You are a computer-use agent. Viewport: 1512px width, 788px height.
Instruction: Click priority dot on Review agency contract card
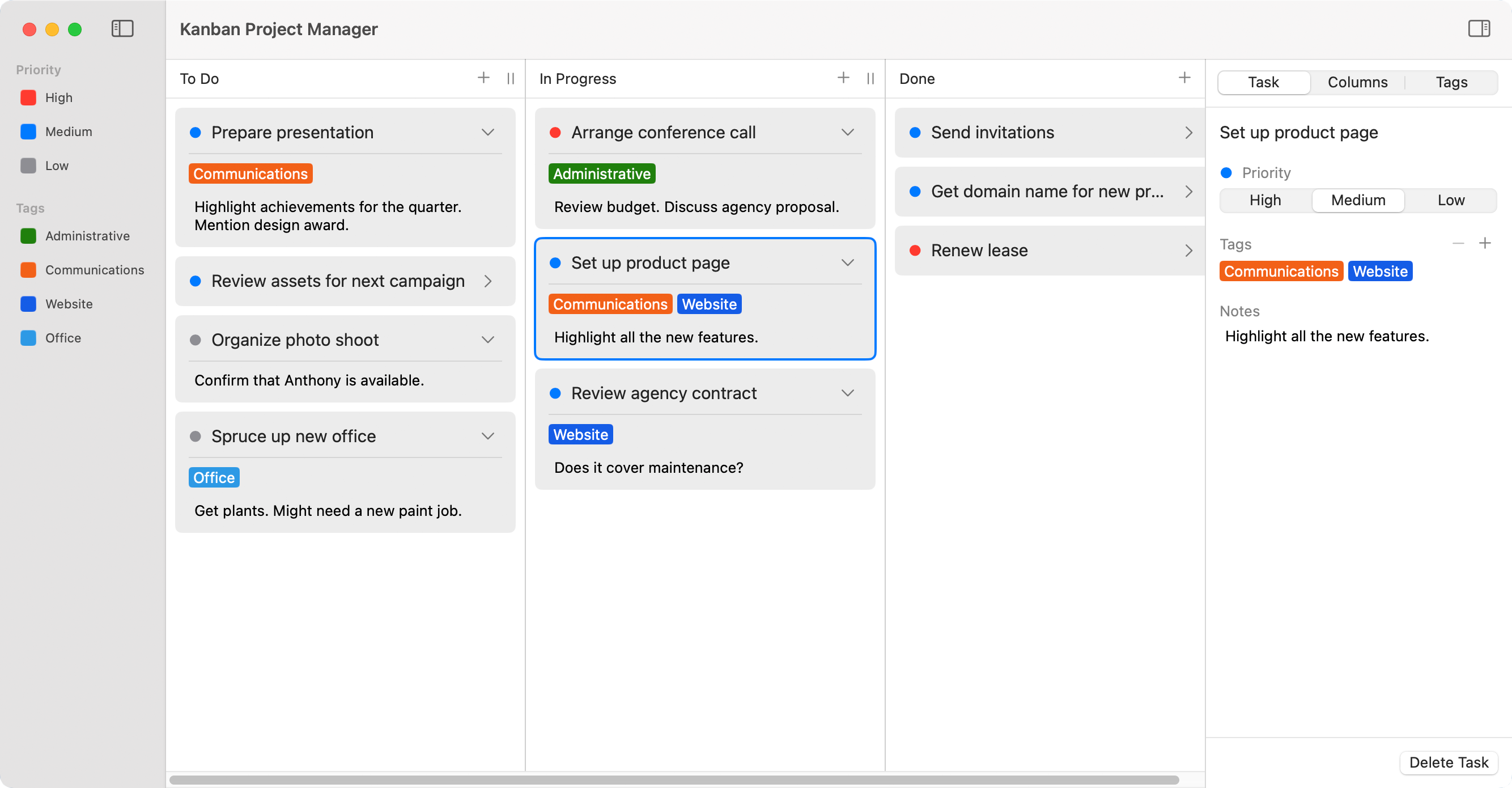(x=555, y=393)
